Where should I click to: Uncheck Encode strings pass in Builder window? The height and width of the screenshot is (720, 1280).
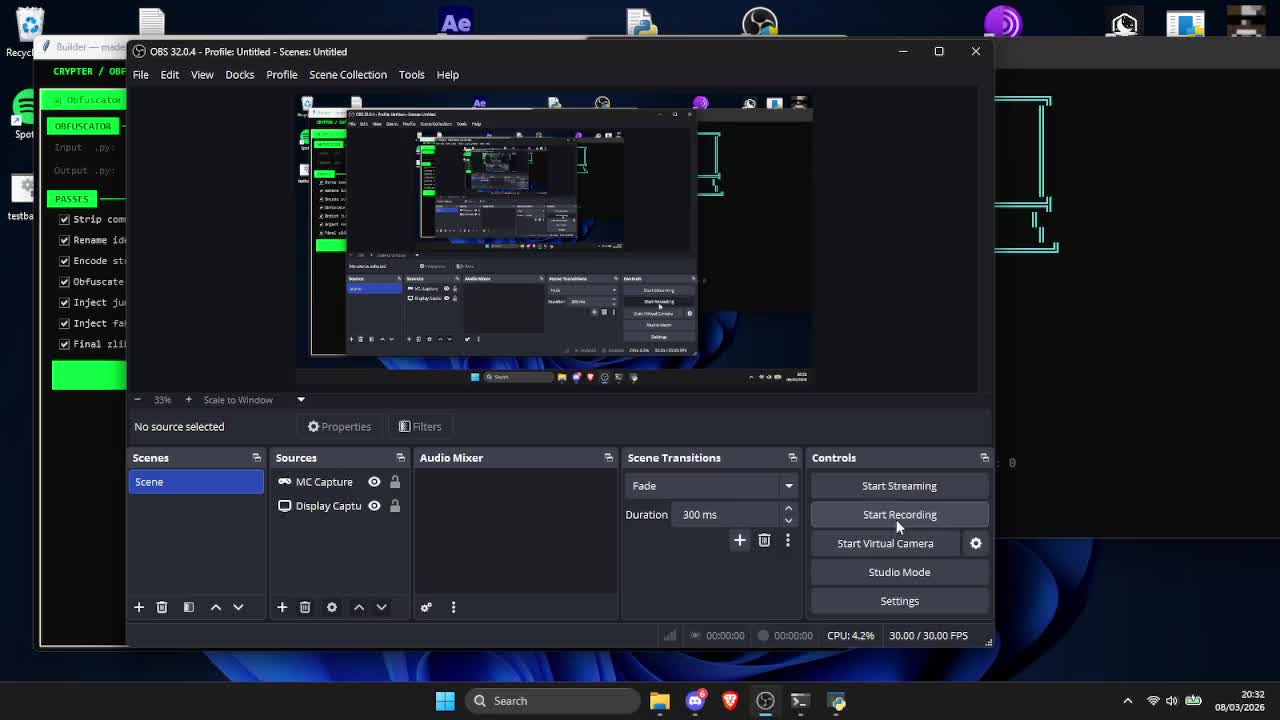point(65,261)
